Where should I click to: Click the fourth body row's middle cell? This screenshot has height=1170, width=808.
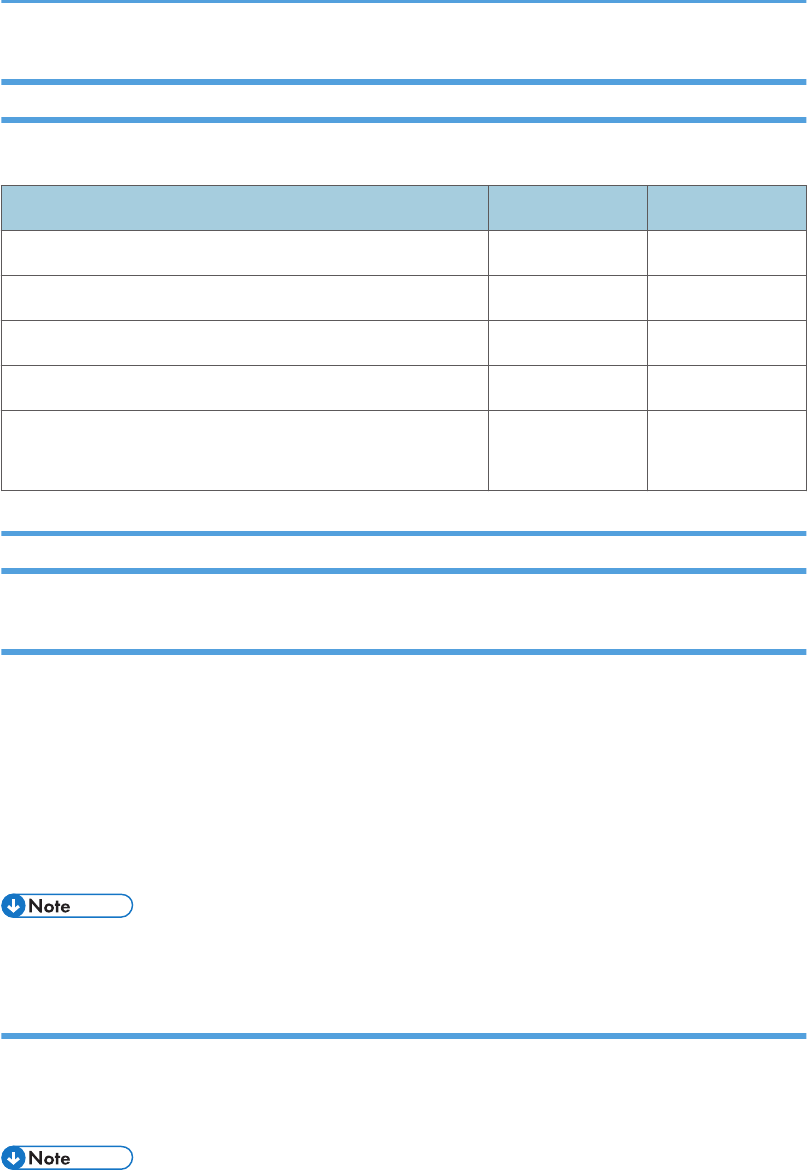[x=568, y=387]
